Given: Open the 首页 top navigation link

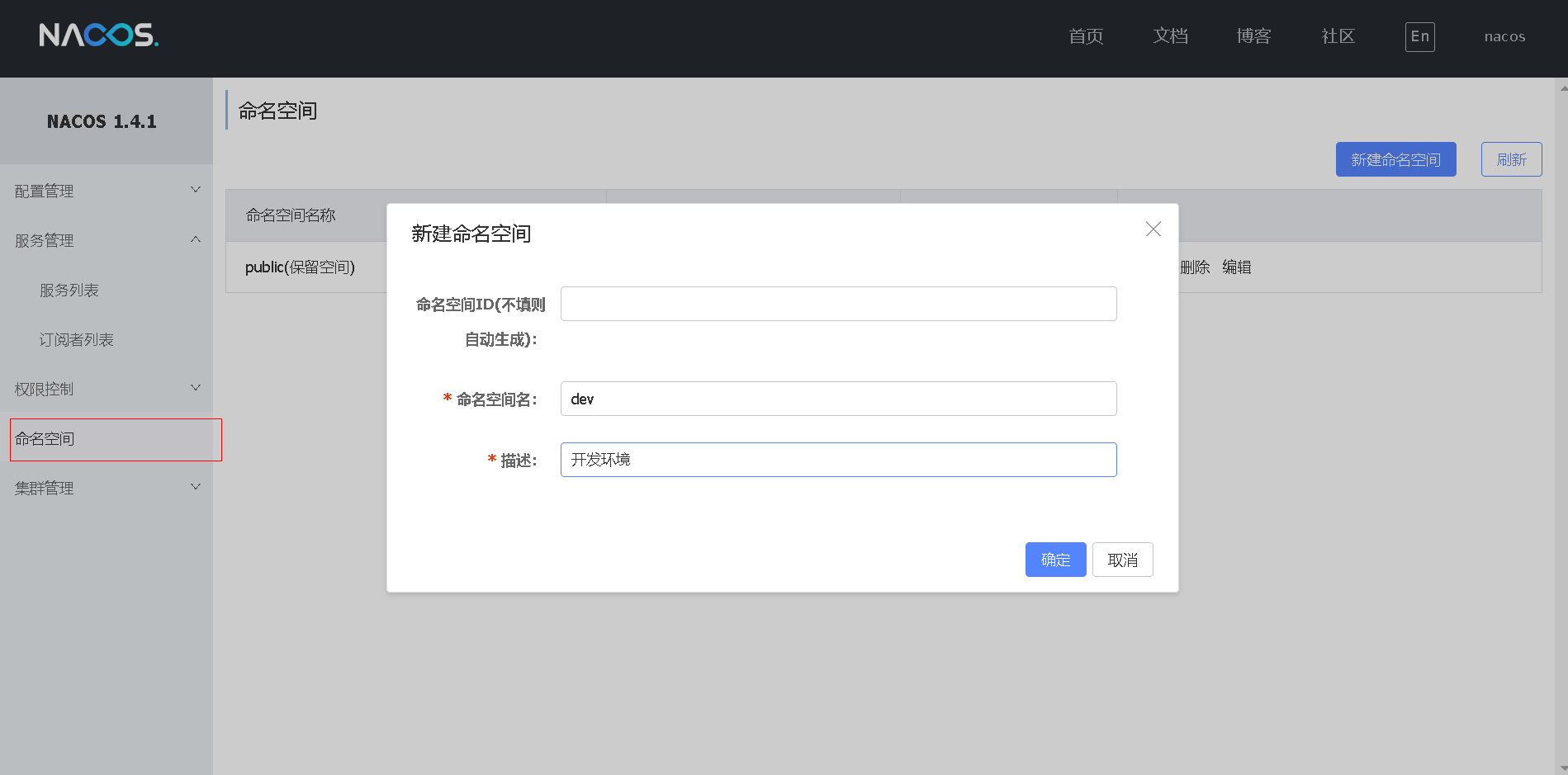Looking at the screenshot, I should pos(1086,36).
